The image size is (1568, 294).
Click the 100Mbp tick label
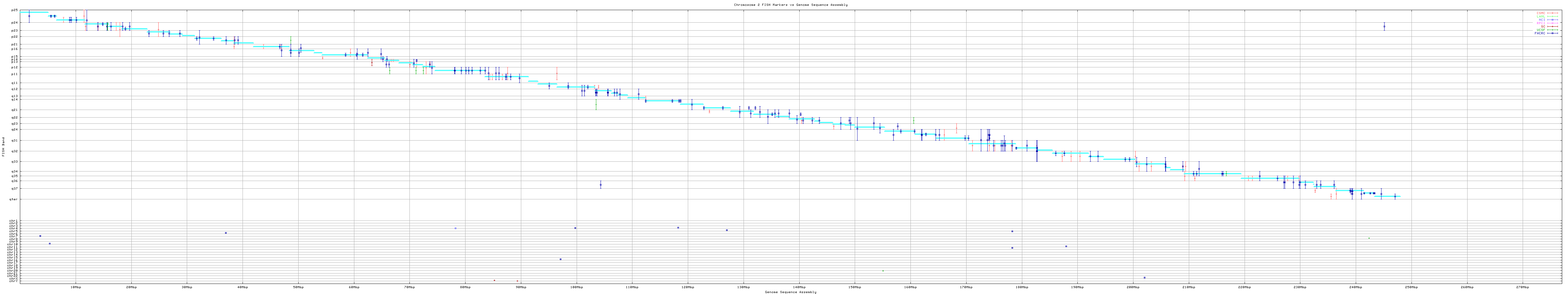[x=576, y=287]
